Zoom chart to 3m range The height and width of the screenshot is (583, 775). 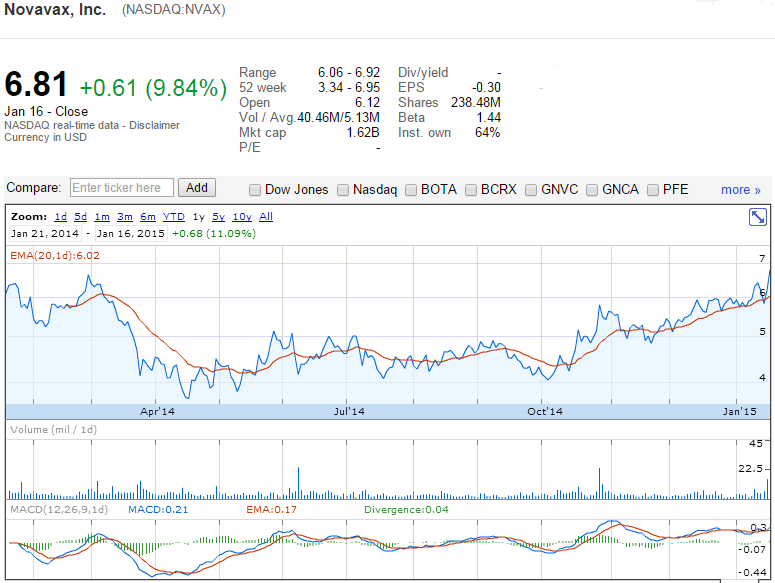(x=125, y=216)
